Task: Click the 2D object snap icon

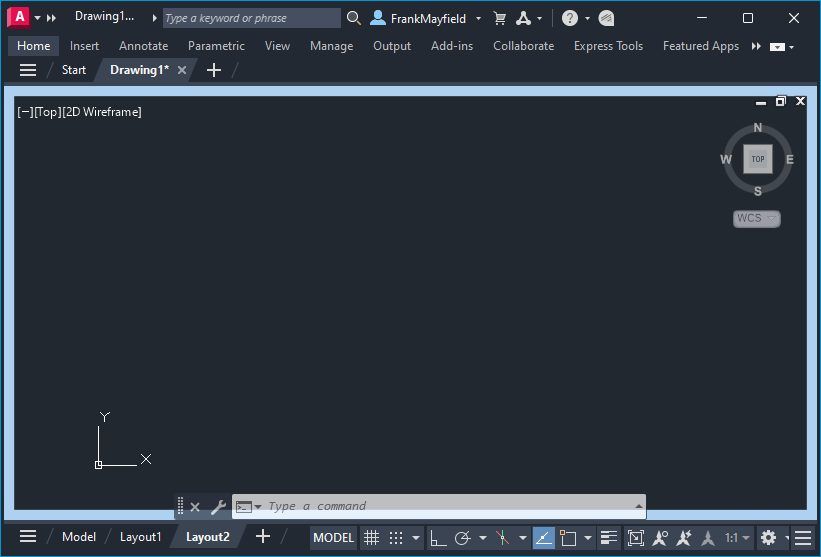Action: pos(568,538)
